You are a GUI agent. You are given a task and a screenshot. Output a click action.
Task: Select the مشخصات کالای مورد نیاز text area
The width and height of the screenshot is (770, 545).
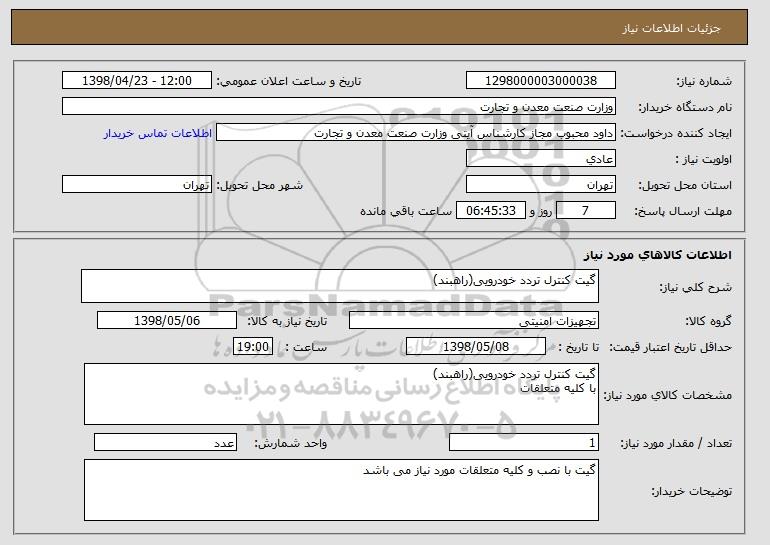(x=341, y=394)
